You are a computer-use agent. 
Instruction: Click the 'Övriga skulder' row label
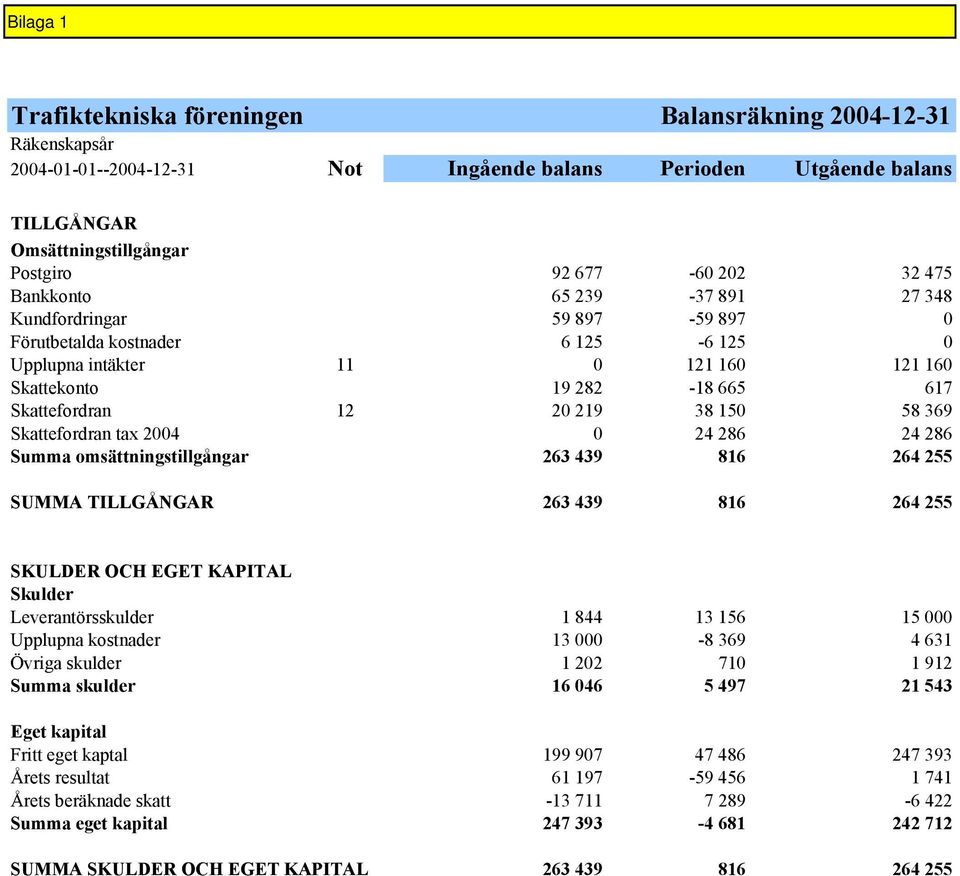click(66, 664)
